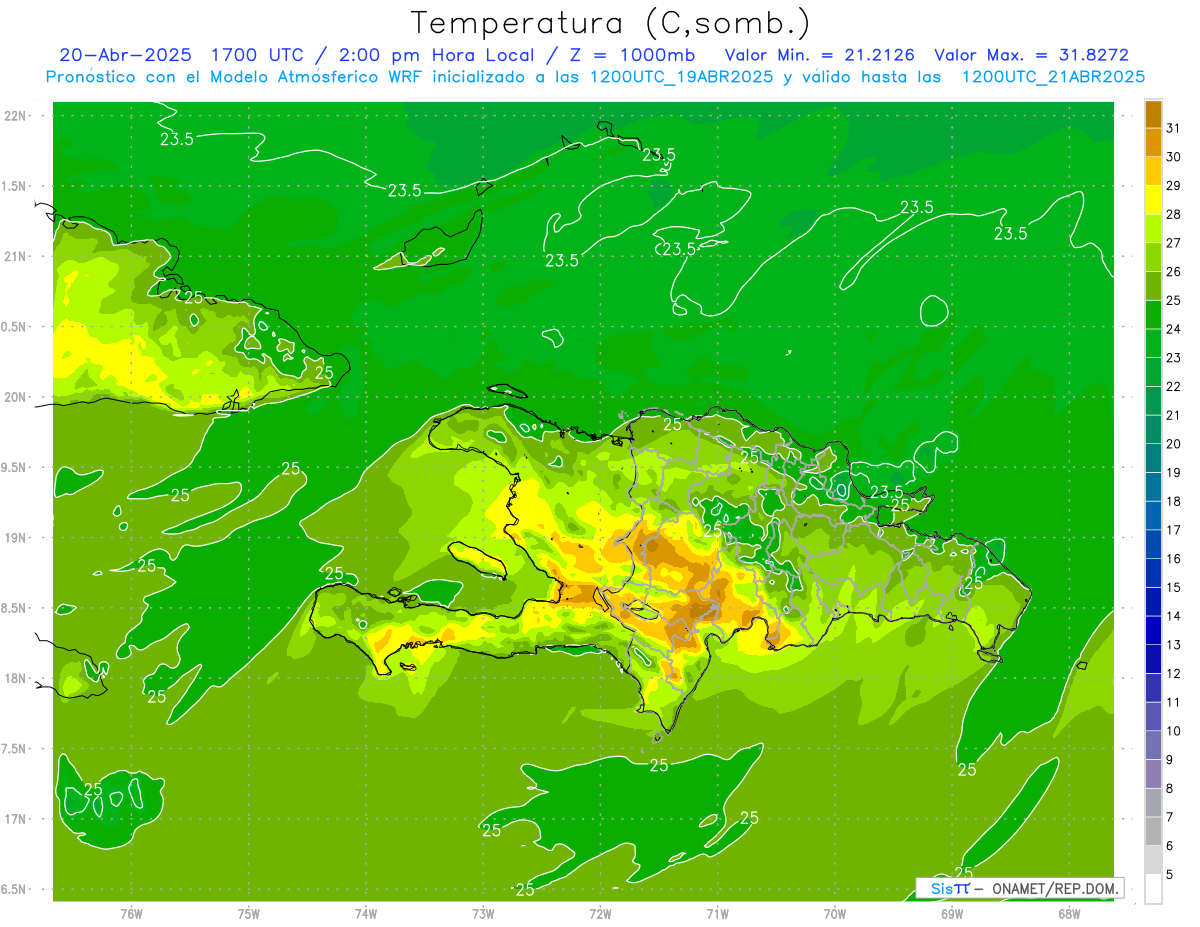Viewport: 1200px width, 927px height.
Task: Select the date text "20-Abr-2025"
Action: (125, 55)
